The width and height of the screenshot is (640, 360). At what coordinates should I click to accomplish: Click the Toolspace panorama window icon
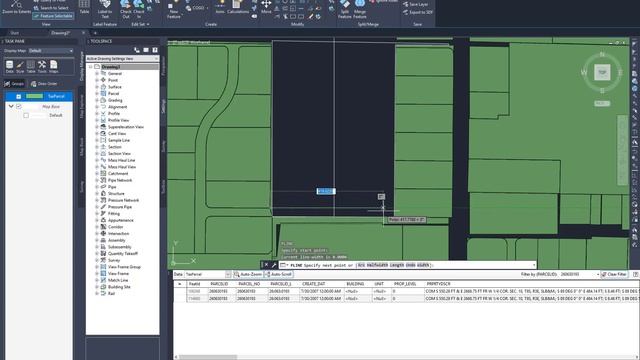click(x=146, y=50)
